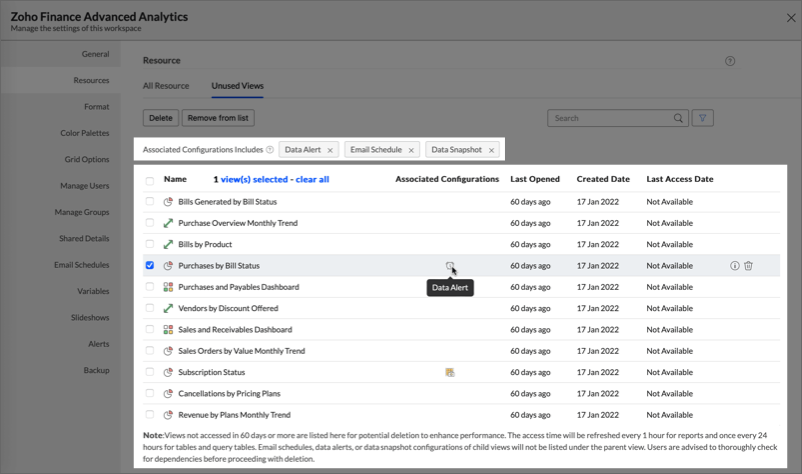Click the clear all link
802x474 pixels.
pyautogui.click(x=312, y=179)
